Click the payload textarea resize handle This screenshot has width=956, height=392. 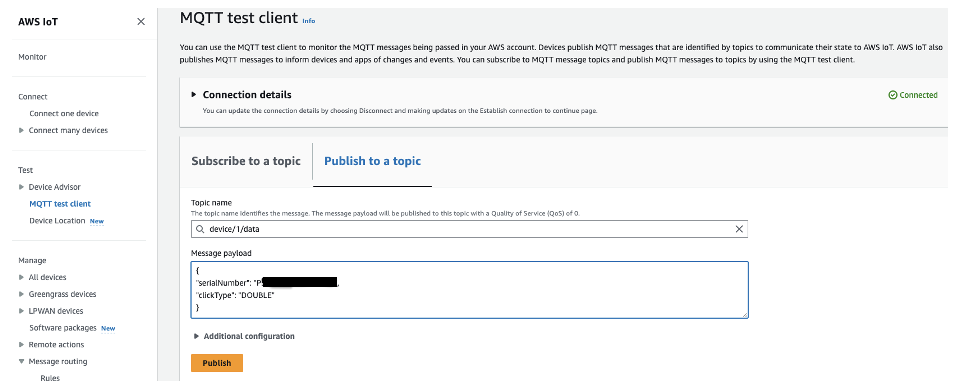tap(744, 315)
